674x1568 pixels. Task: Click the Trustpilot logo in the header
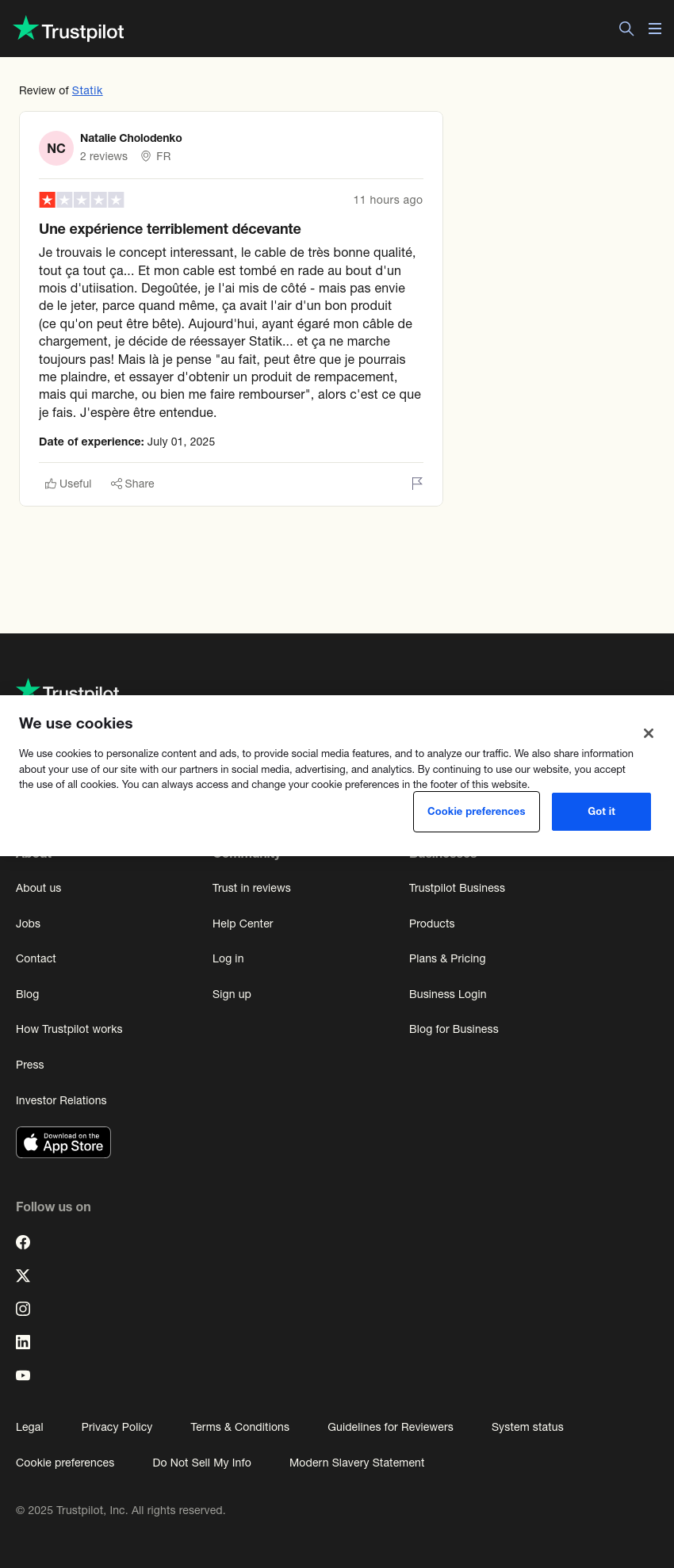pyautogui.click(x=69, y=29)
